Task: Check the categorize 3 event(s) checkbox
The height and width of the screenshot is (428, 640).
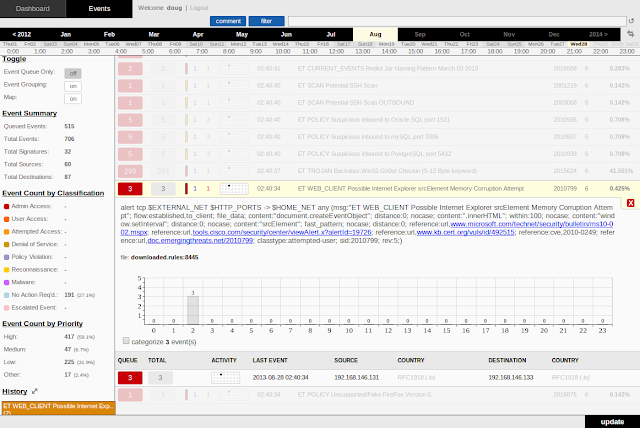Action: (x=126, y=341)
